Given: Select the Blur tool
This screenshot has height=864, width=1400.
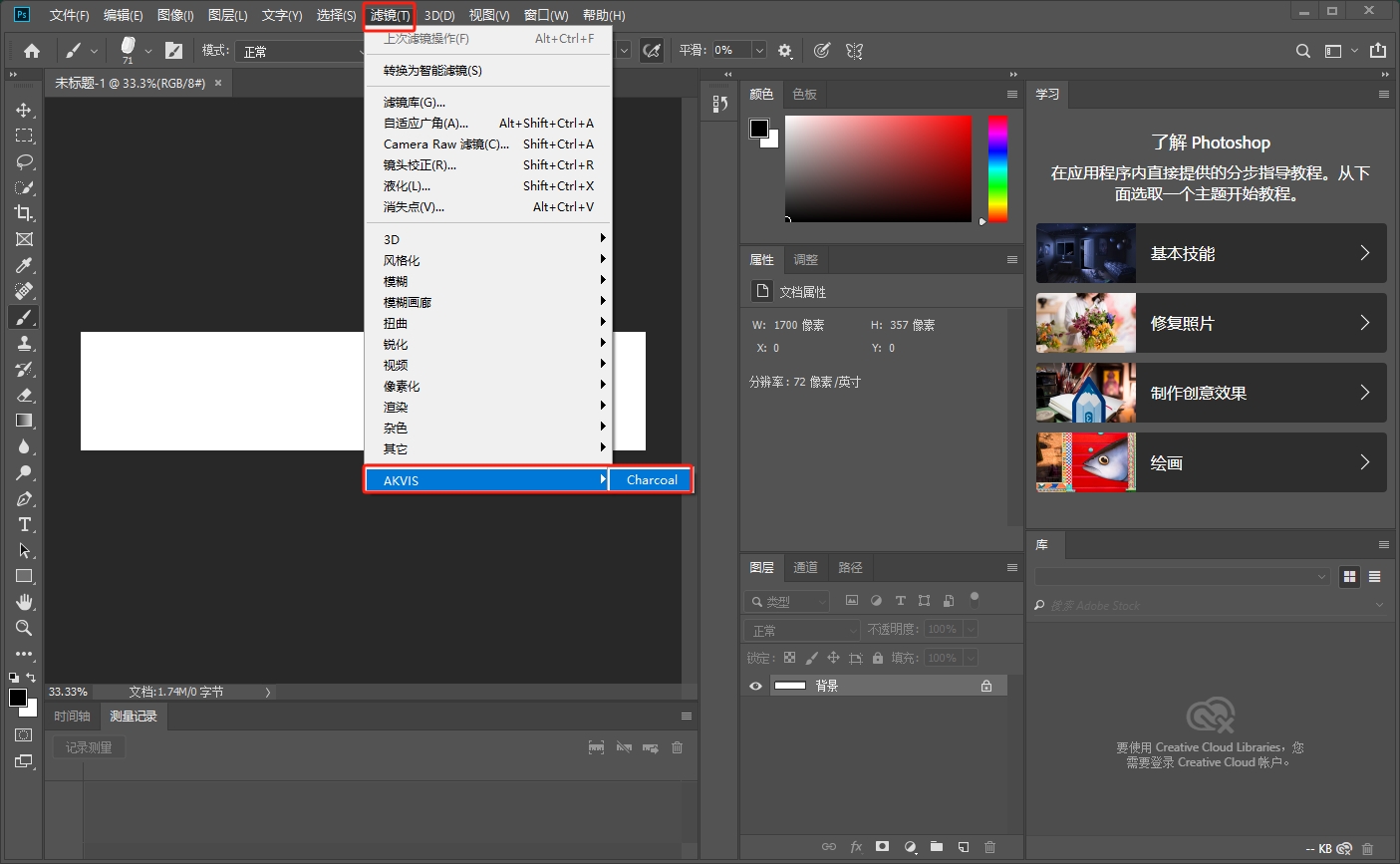Looking at the screenshot, I should pyautogui.click(x=24, y=446).
